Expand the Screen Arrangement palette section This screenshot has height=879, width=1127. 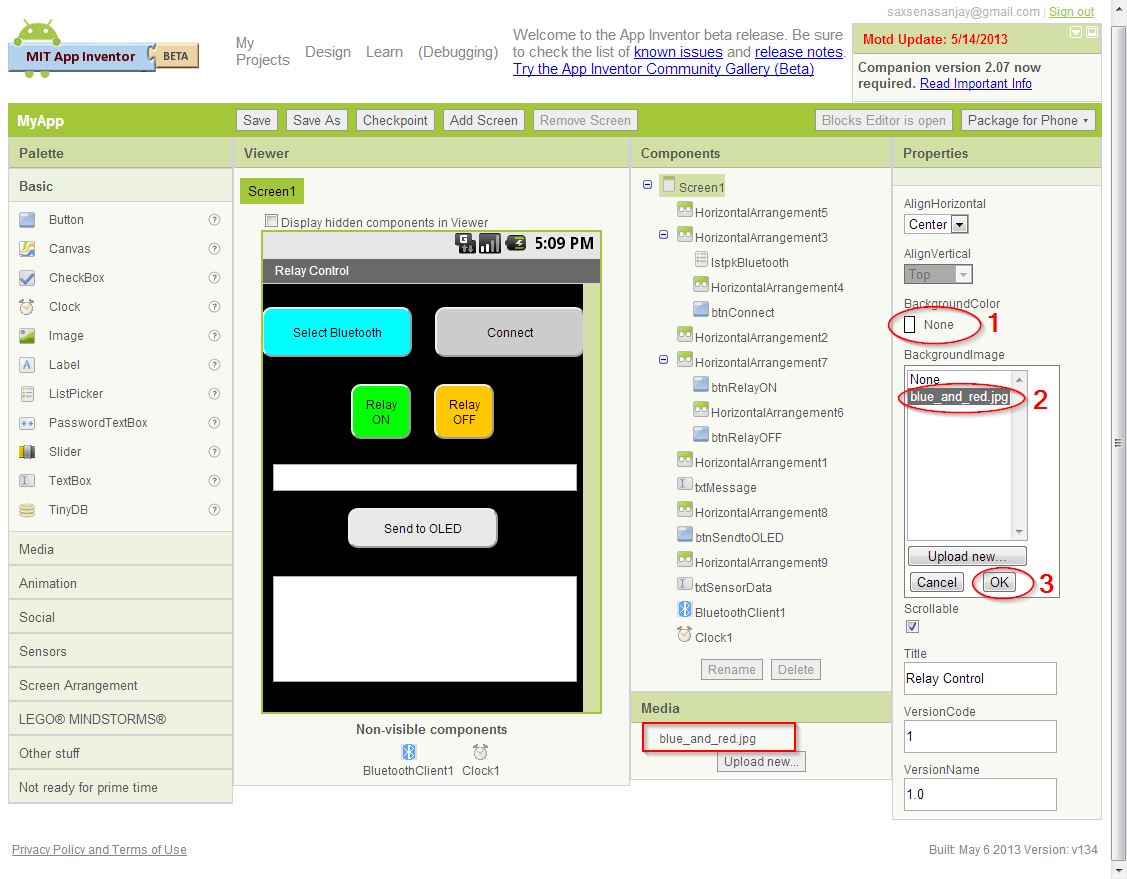point(120,685)
